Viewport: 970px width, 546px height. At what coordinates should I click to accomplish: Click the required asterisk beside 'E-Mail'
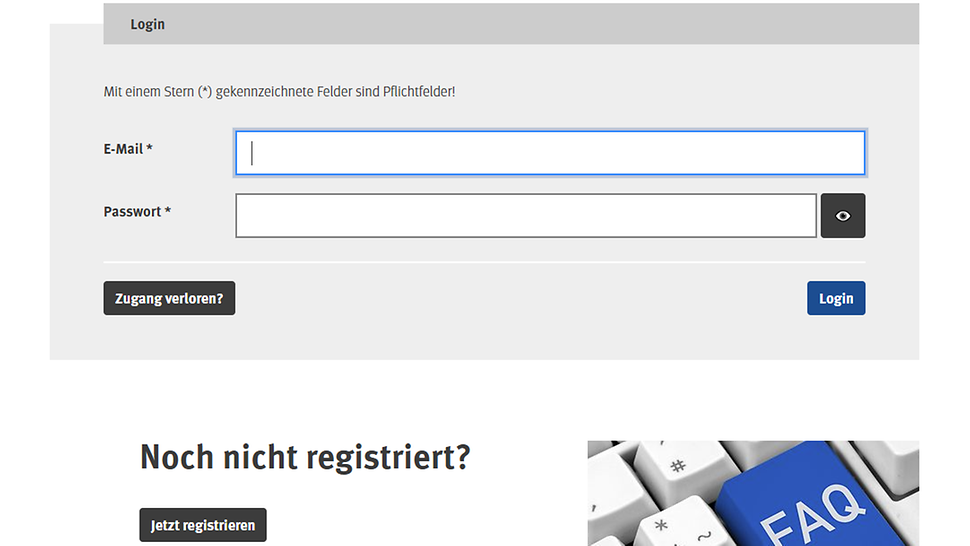pos(149,149)
